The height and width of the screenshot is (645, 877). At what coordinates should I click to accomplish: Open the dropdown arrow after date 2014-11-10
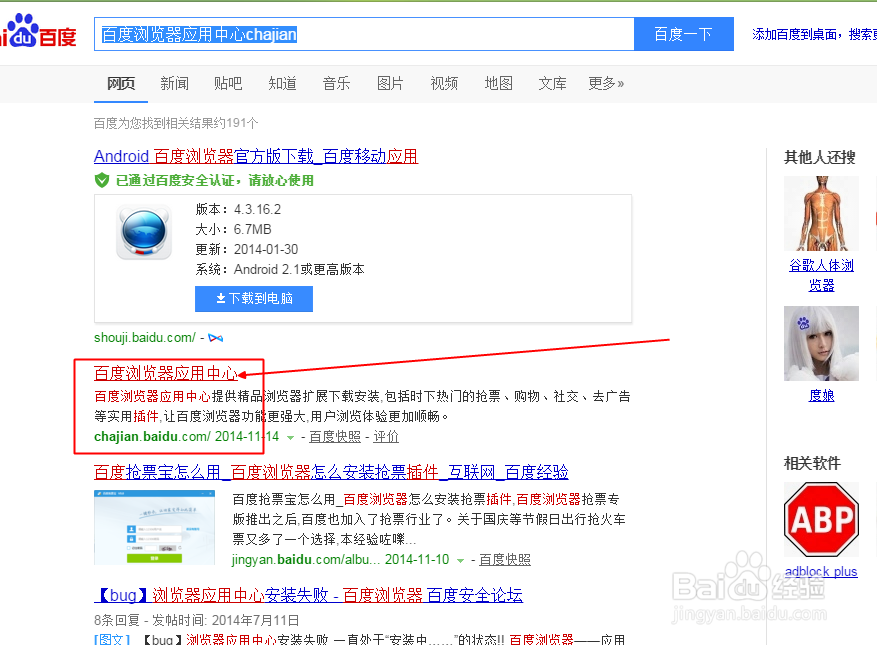click(x=460, y=558)
